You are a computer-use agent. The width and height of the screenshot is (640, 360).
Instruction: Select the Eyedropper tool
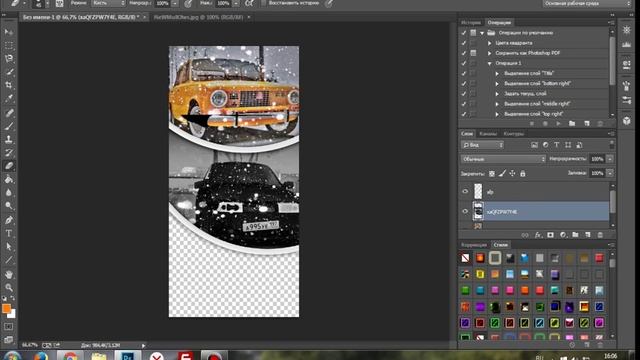pyautogui.click(x=9, y=98)
